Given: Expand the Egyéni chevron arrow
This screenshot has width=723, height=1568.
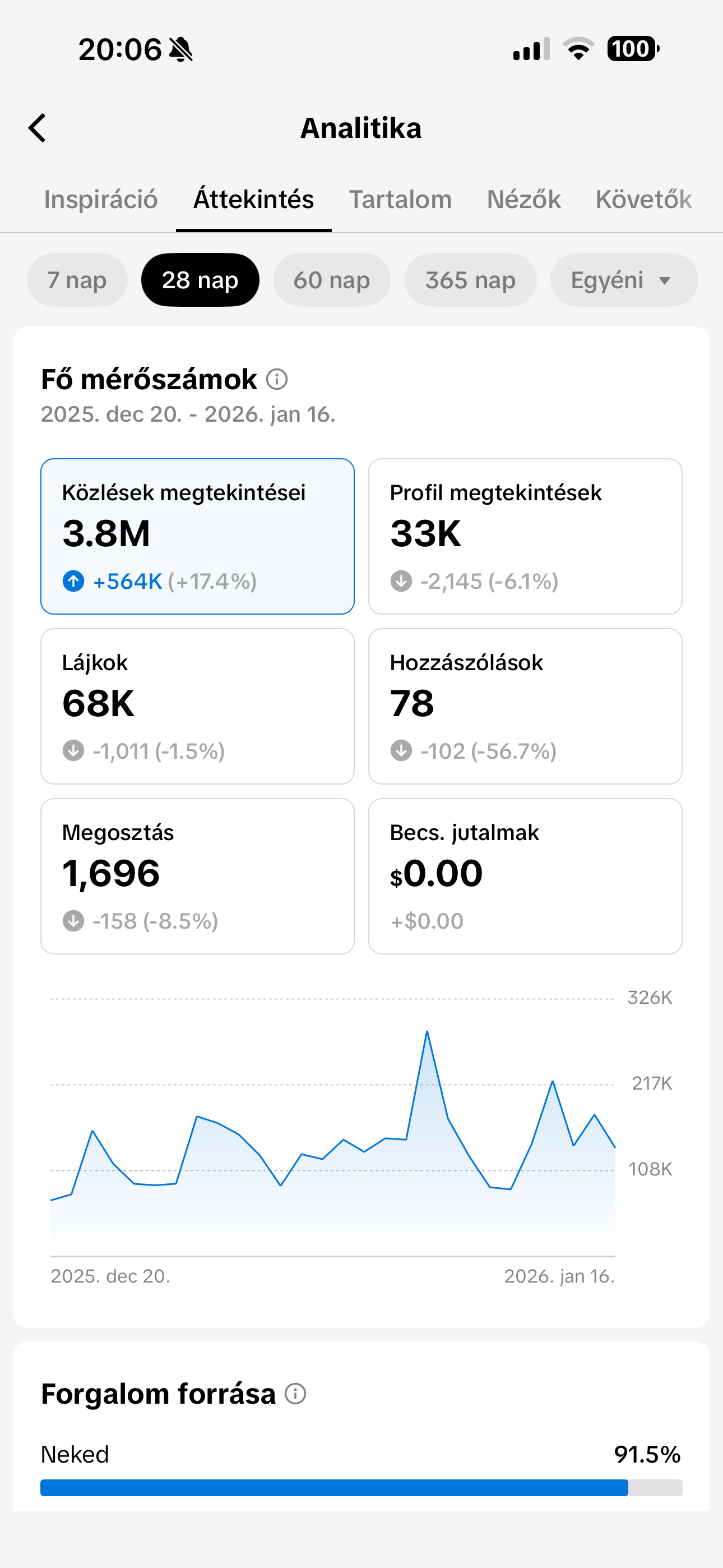Looking at the screenshot, I should click(x=665, y=280).
